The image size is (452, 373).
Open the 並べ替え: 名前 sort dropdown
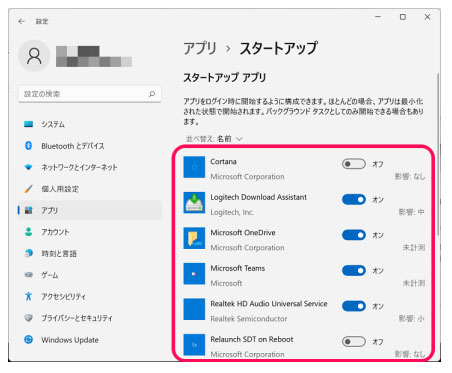214,139
